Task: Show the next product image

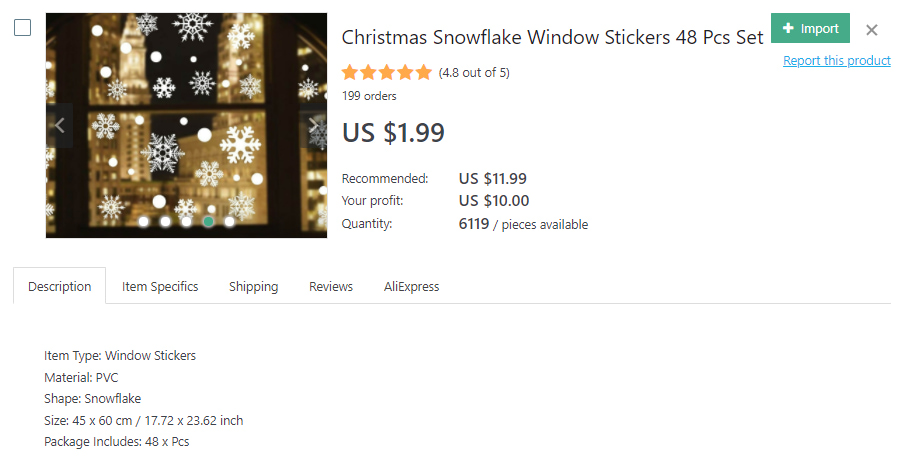Action: tap(313, 126)
